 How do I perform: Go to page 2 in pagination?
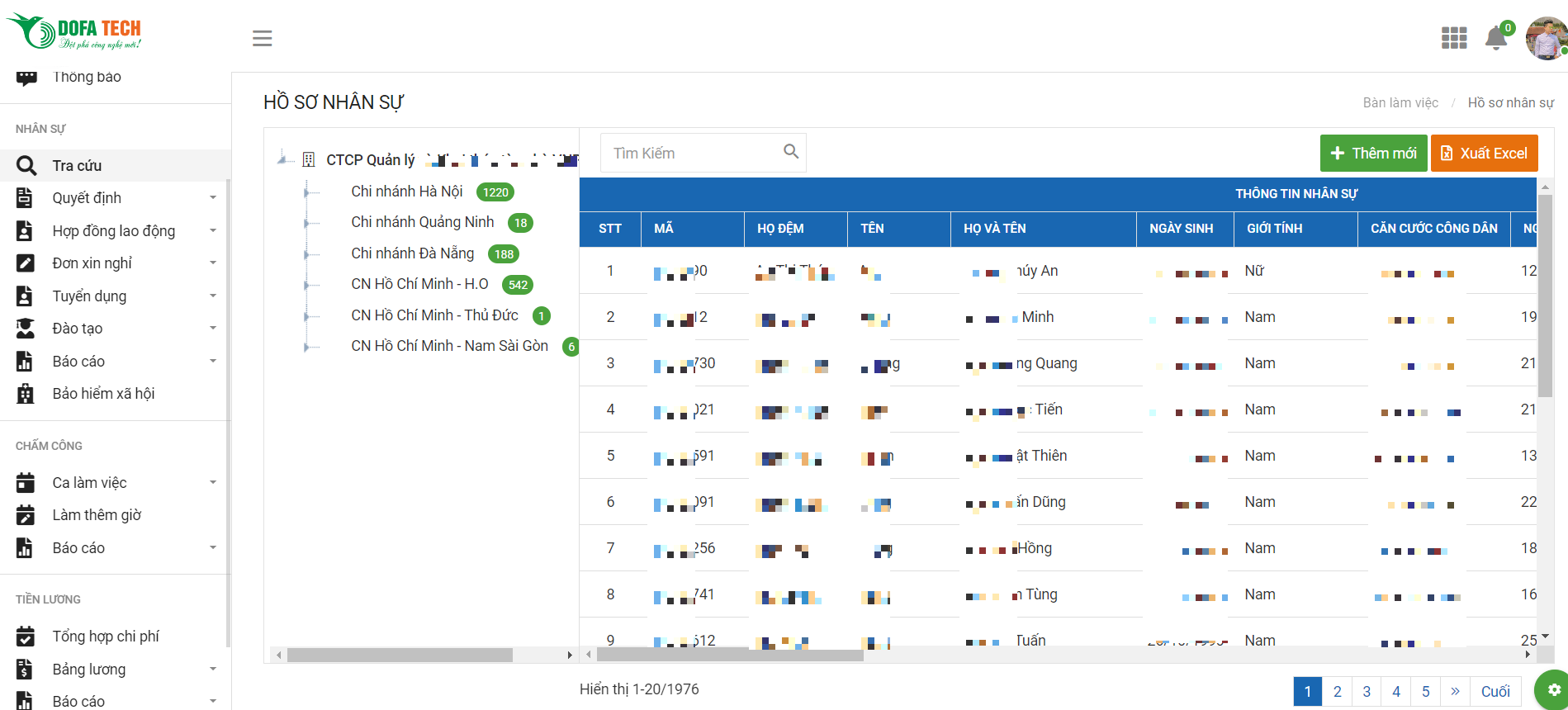1337,691
